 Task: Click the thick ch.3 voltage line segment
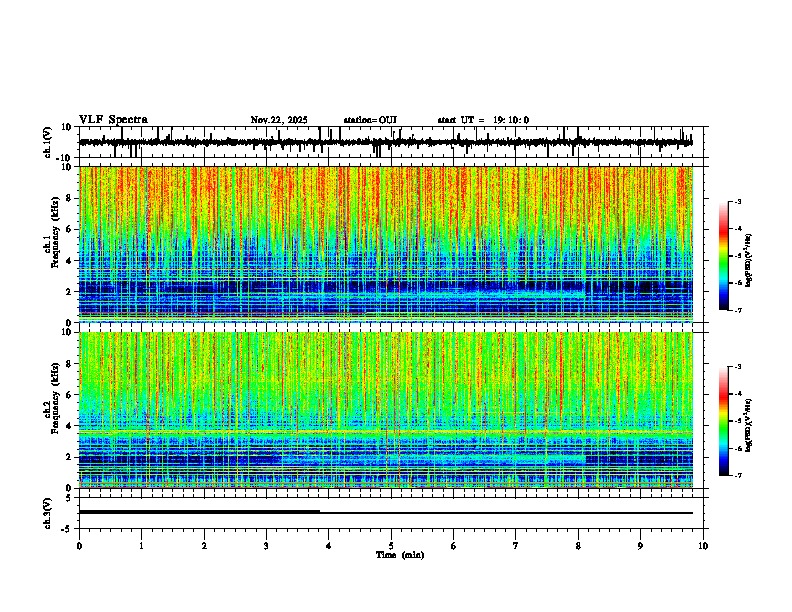tap(200, 512)
